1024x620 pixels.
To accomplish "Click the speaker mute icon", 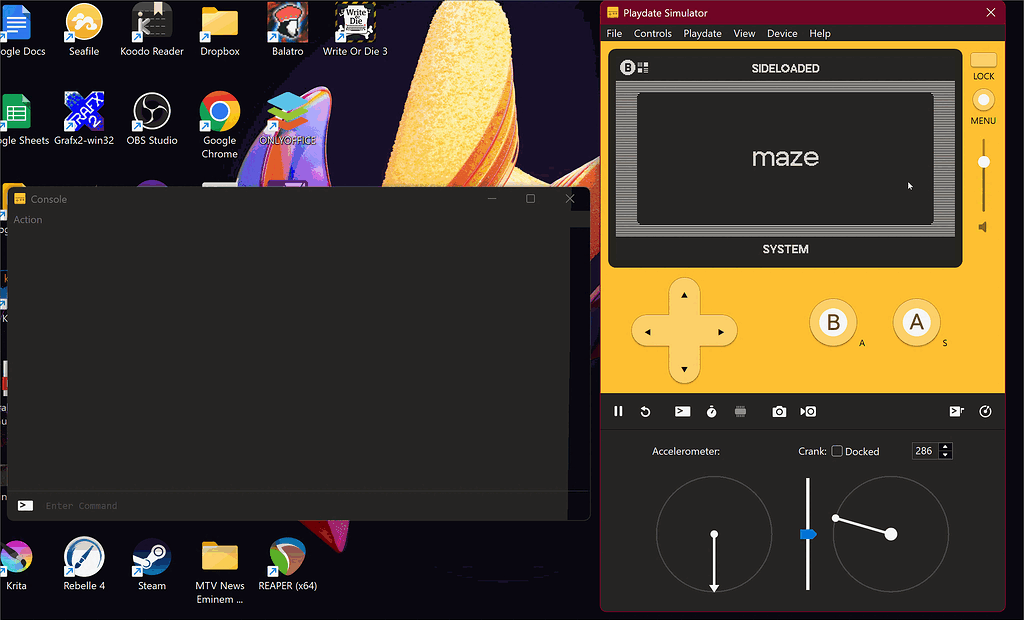I will click(982, 227).
